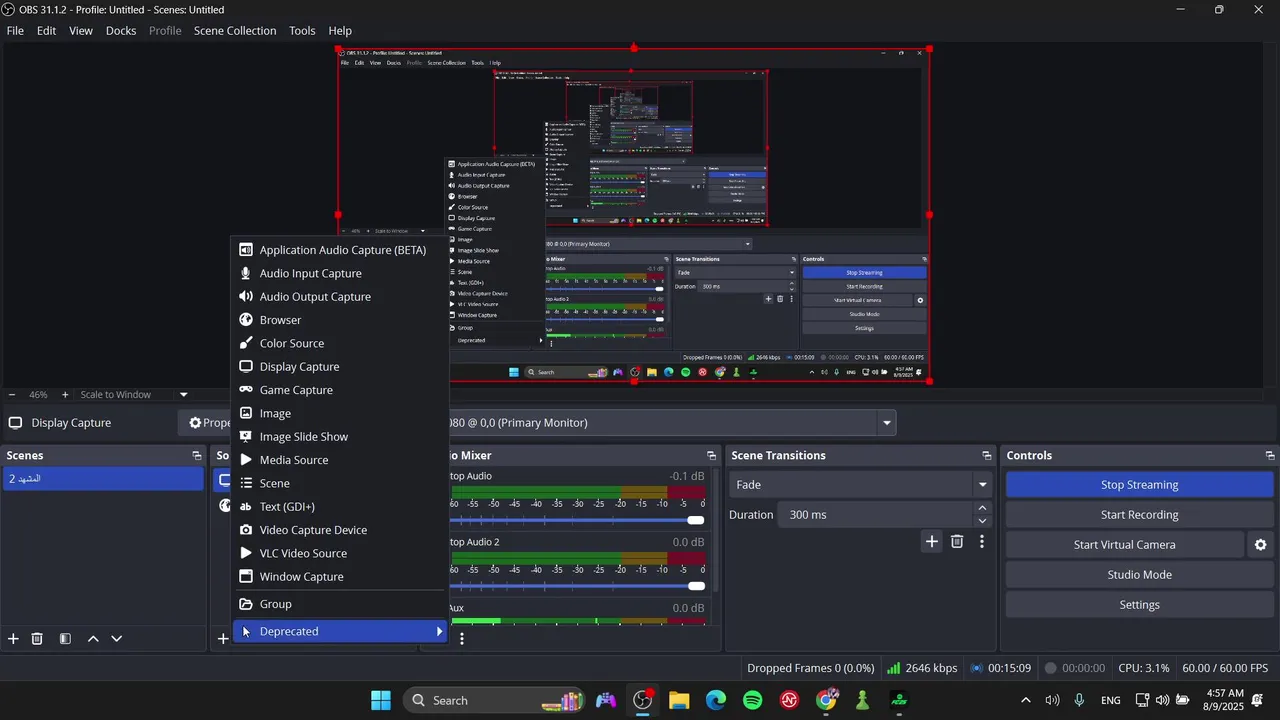Open Spotify from the taskbar
The height and width of the screenshot is (720, 1280).
(753, 700)
